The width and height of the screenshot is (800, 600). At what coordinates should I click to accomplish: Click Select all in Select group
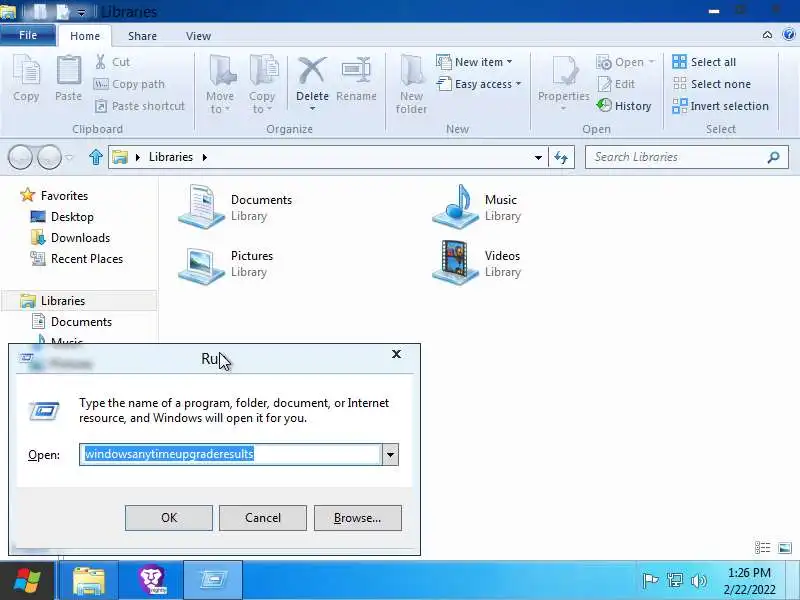click(x=704, y=62)
